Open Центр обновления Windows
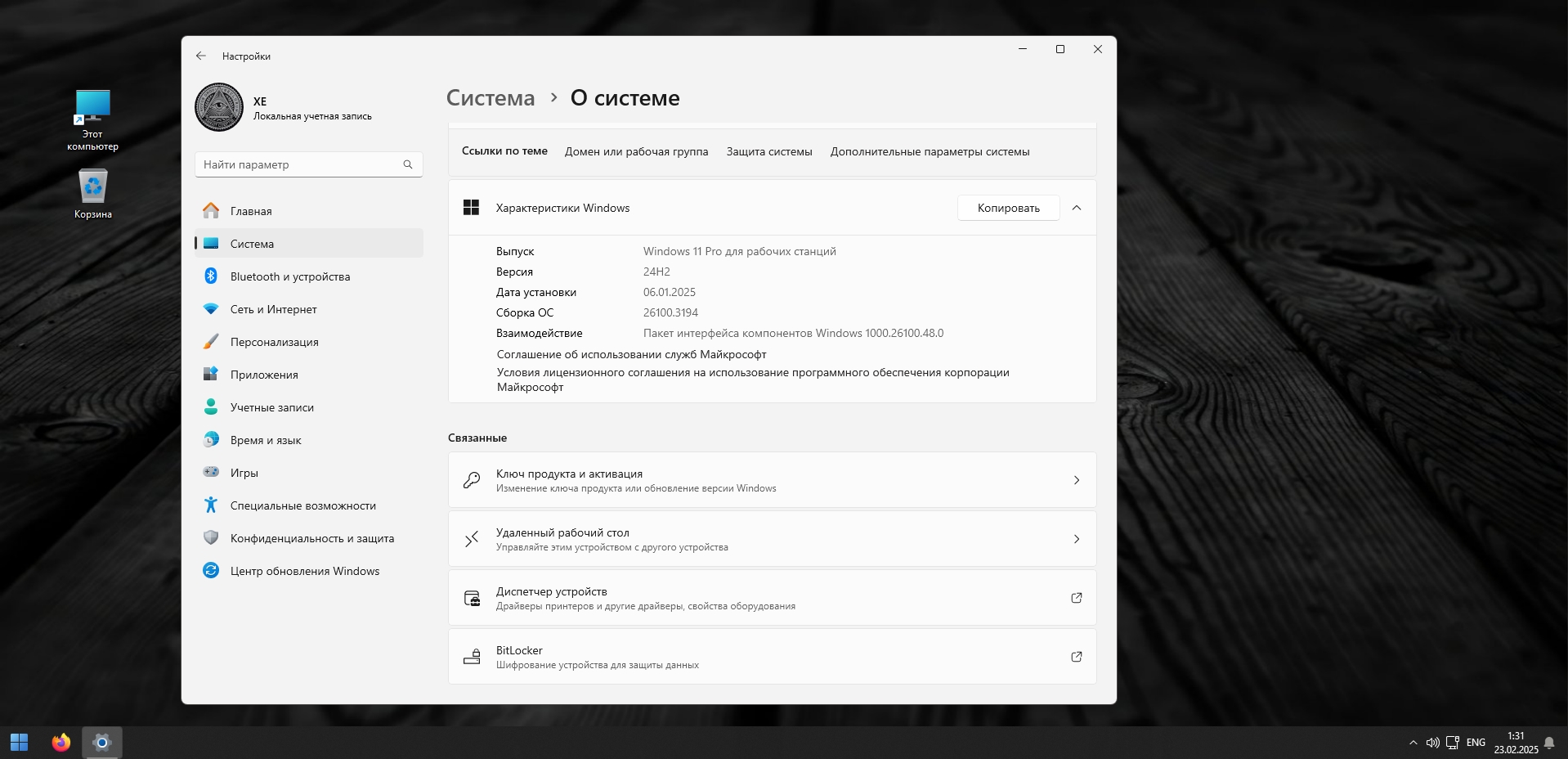Image resolution: width=1568 pixels, height=759 pixels. (304, 571)
